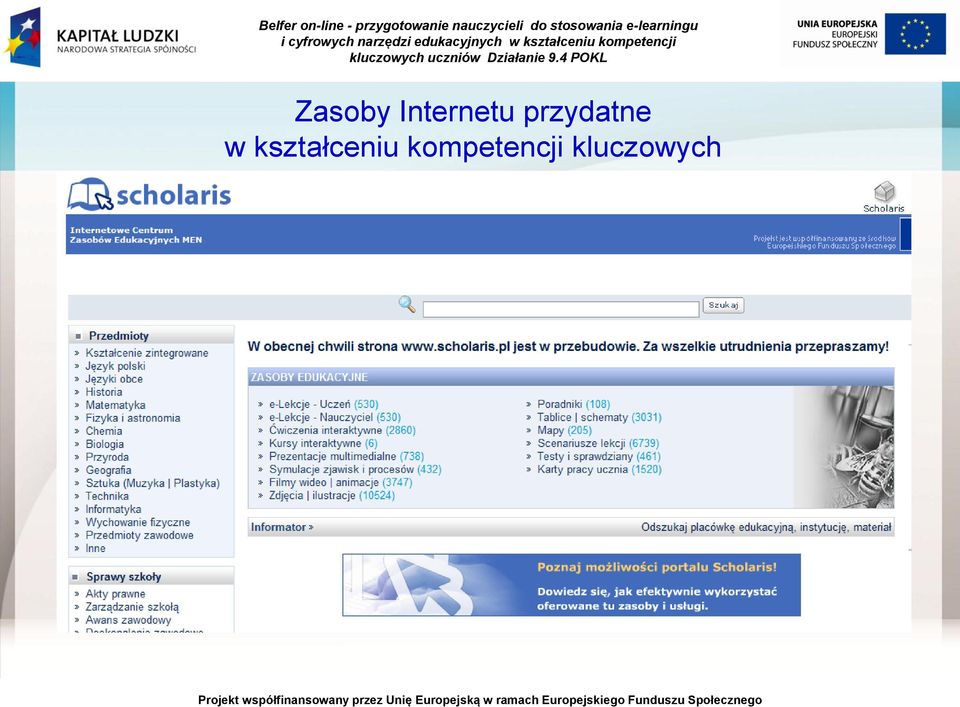The width and height of the screenshot is (960, 707).
Task: Open Informatyka subject
Action: [x=113, y=509]
